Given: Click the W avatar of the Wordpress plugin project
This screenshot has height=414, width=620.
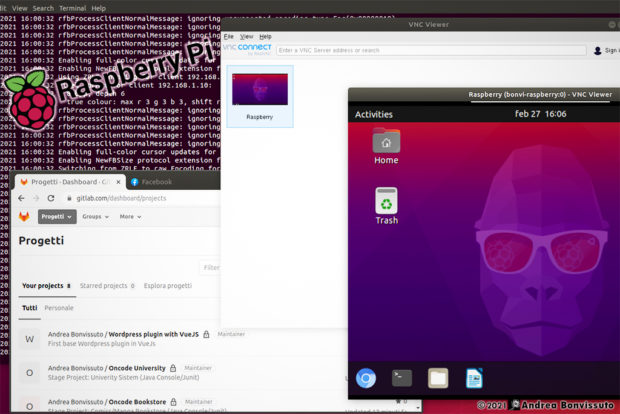Looking at the screenshot, I should [29, 339].
